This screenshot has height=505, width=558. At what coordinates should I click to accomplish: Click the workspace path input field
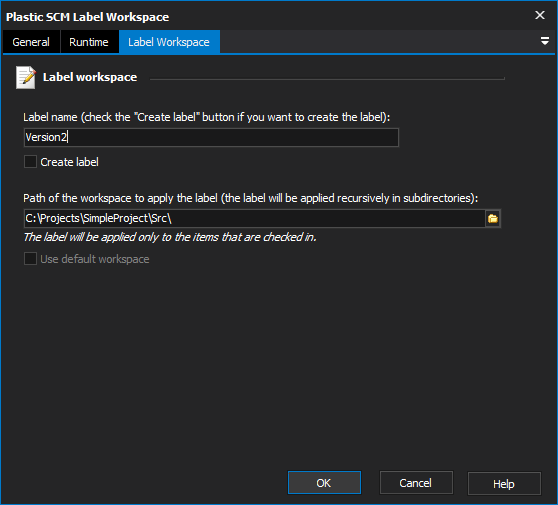254,219
